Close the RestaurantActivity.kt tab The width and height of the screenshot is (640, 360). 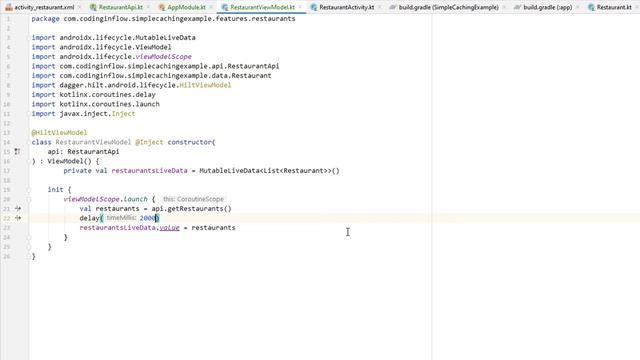pos(380,7)
